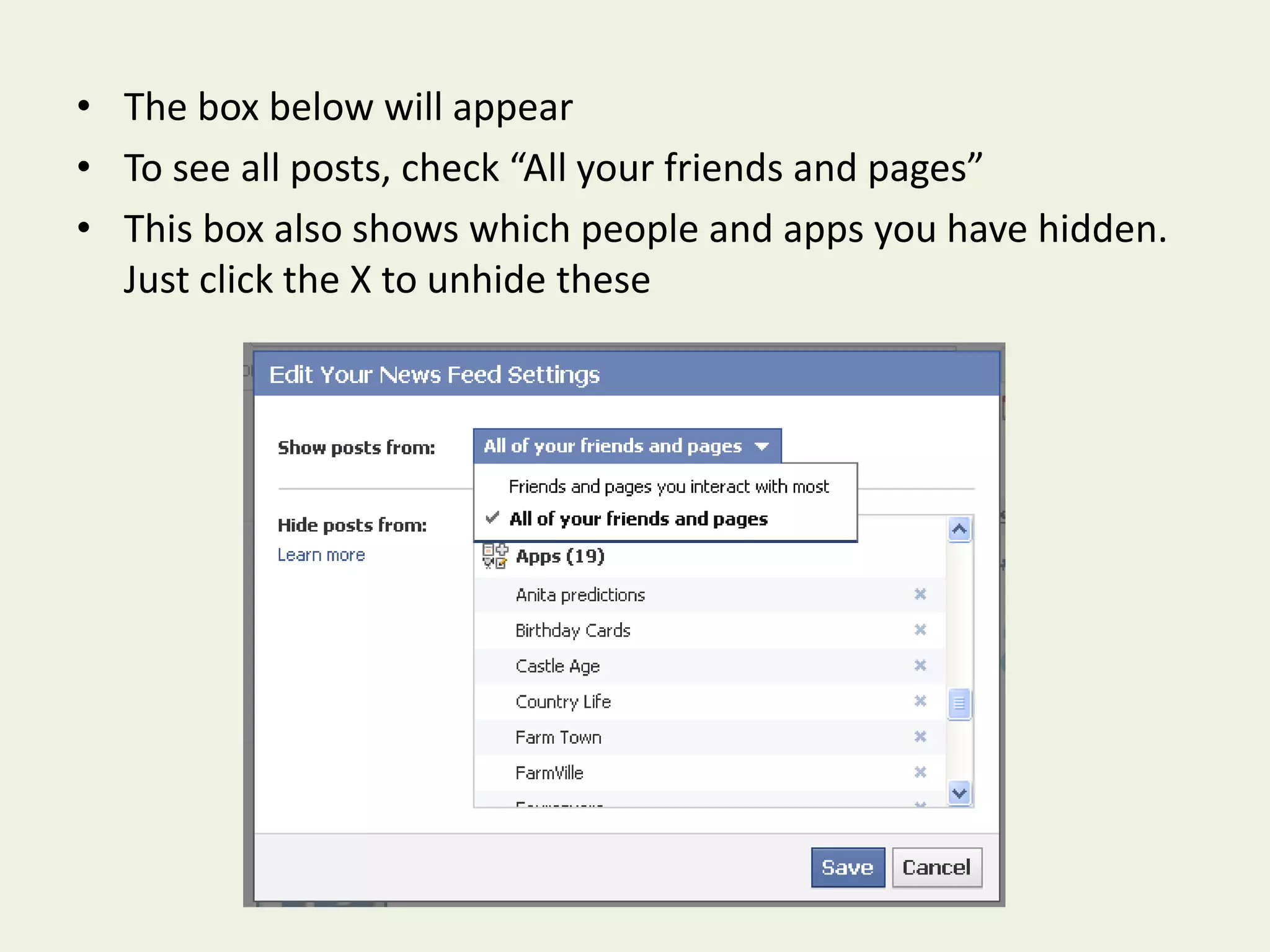
Task: Click the Apps category icon
Action: point(495,556)
